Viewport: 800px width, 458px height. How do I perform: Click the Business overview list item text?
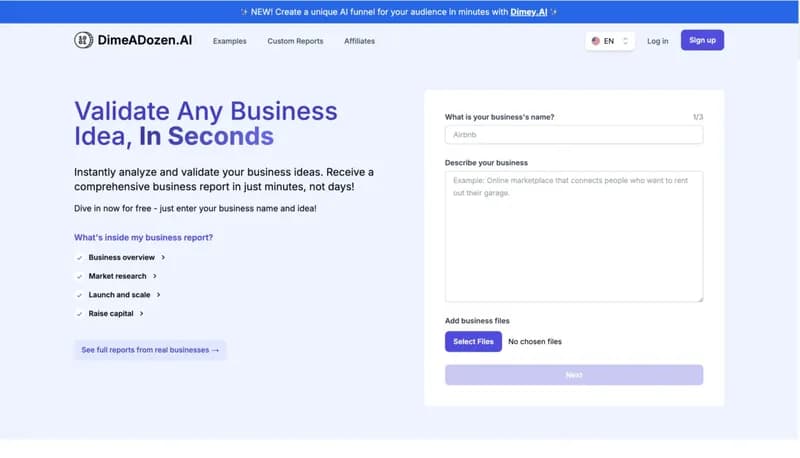click(121, 258)
